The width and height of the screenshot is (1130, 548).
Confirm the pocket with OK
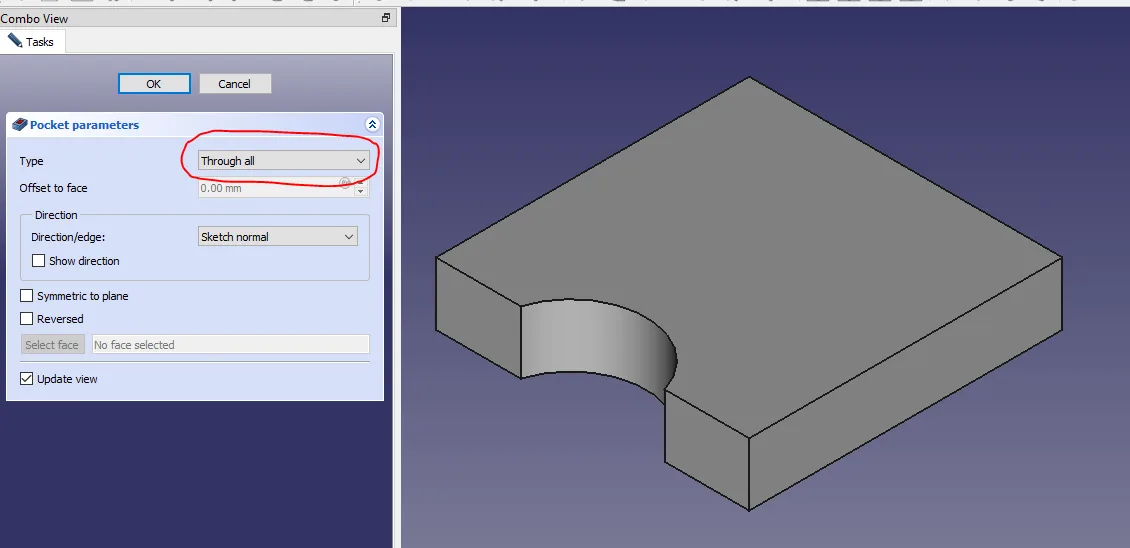click(x=154, y=84)
